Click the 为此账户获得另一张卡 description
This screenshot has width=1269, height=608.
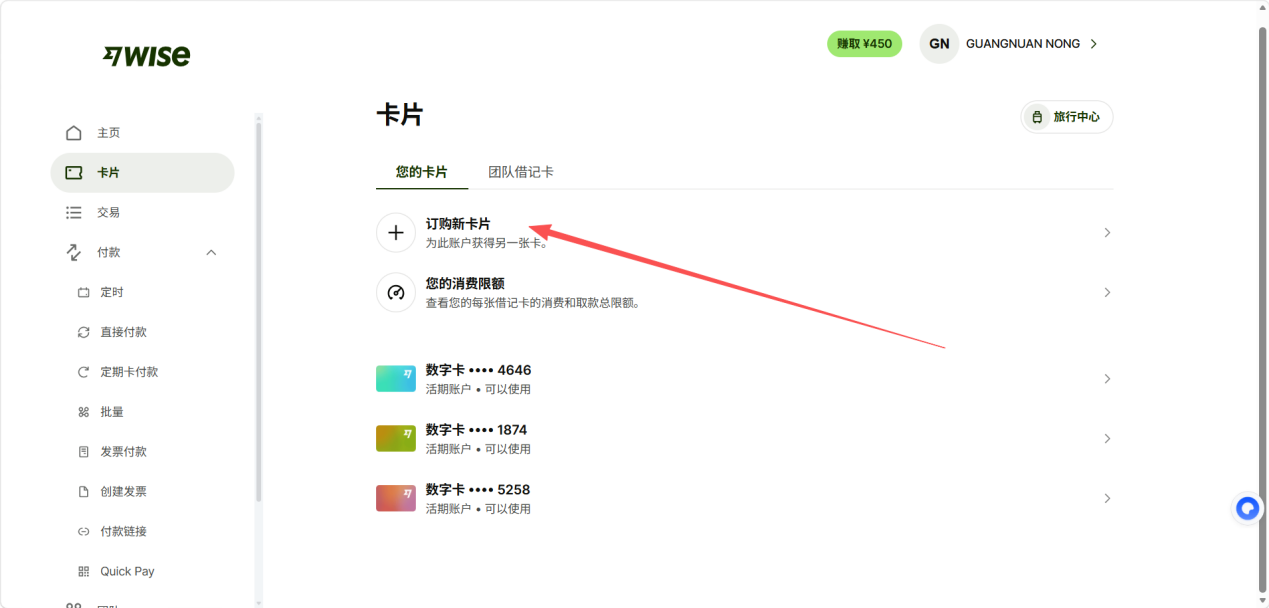487,243
